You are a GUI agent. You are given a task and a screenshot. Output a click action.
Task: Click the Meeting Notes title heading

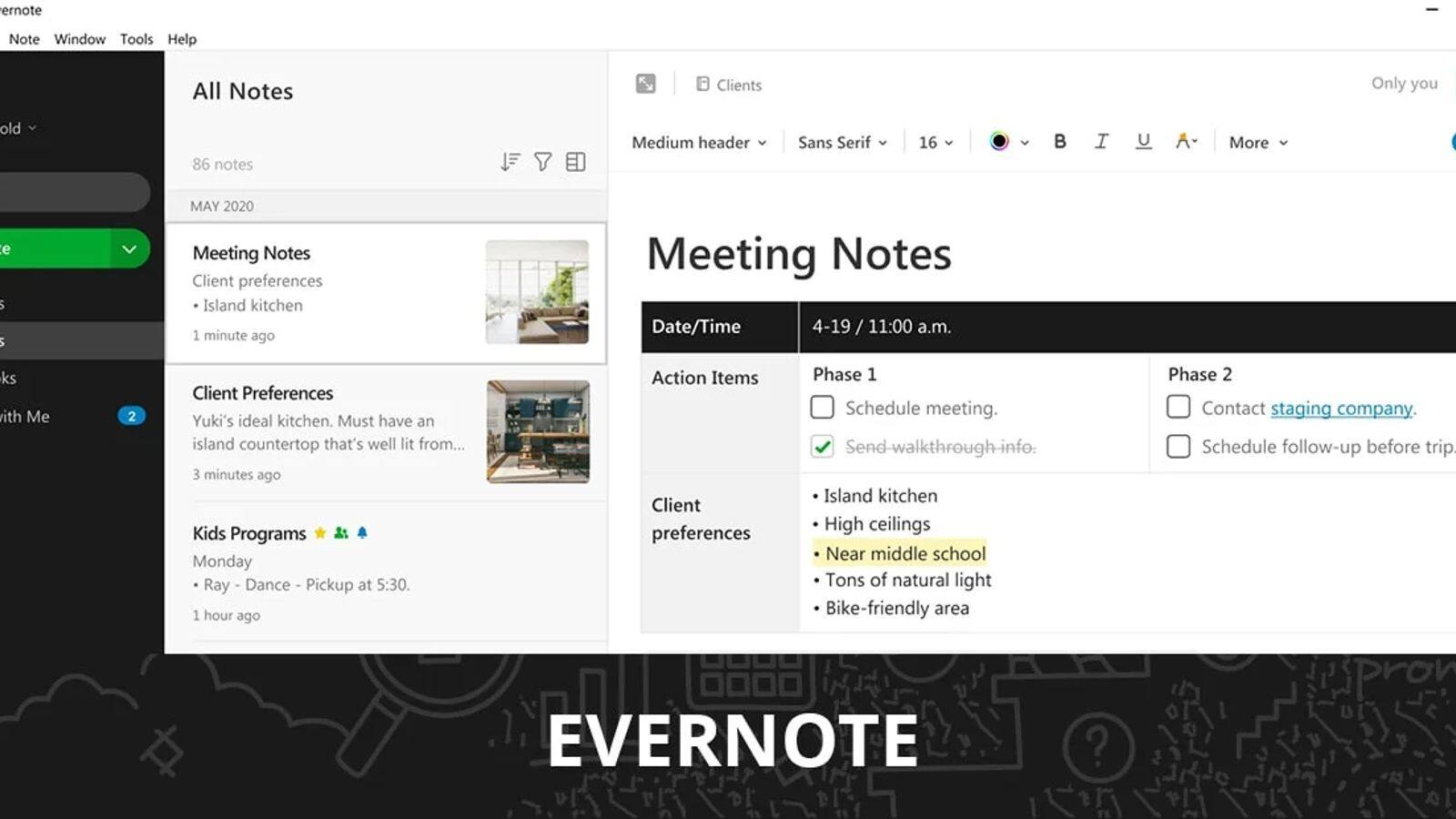tap(799, 253)
